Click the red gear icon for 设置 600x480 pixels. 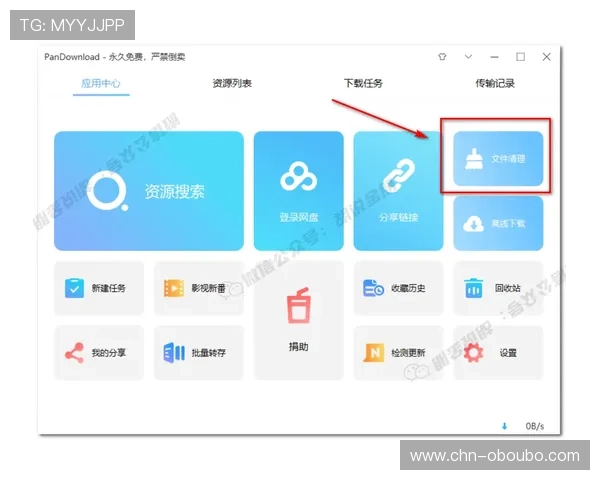473,353
